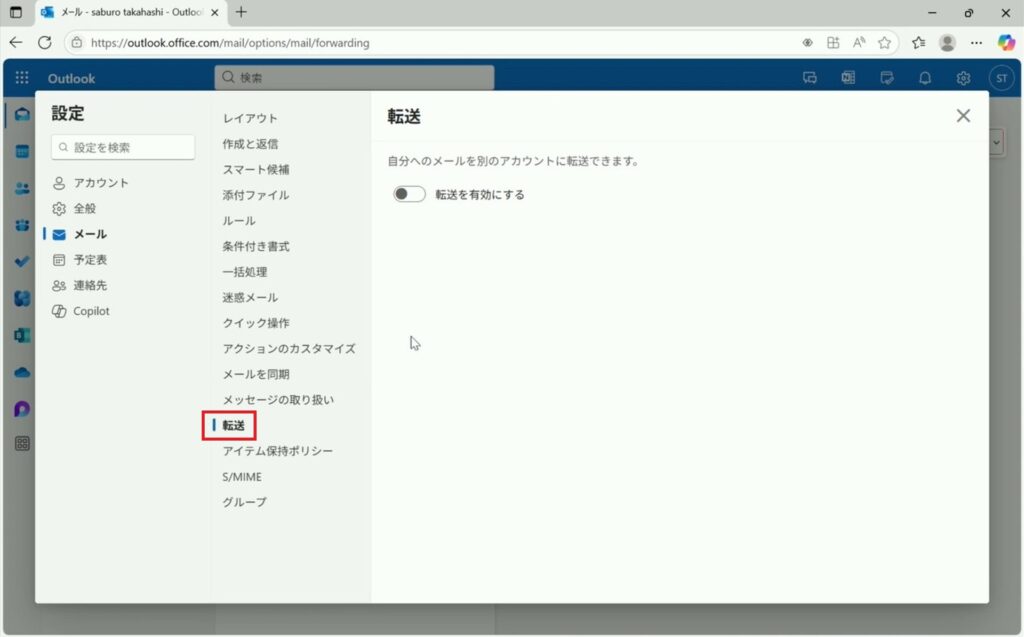
Task: Open the Outlook app launcher grid
Action: pyautogui.click(x=22, y=78)
